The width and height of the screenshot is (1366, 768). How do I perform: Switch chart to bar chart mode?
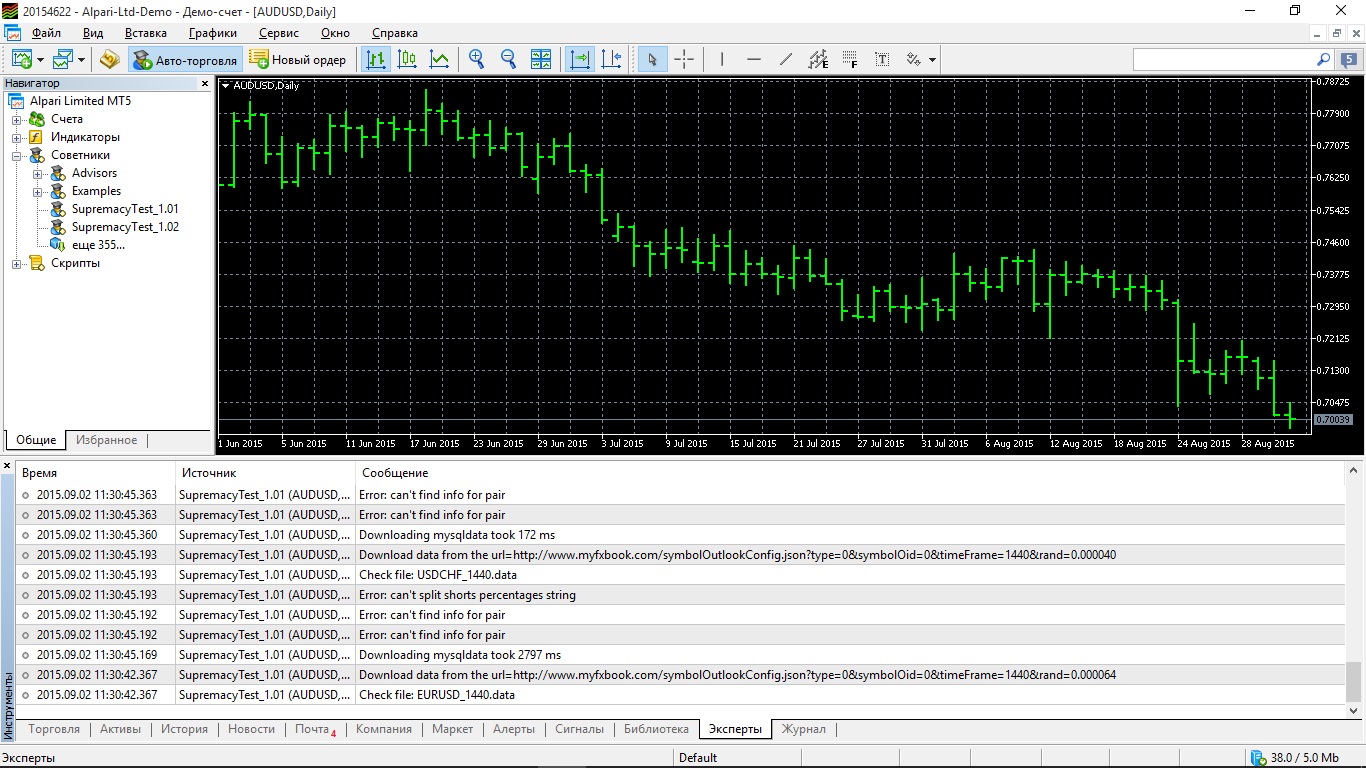pos(376,59)
